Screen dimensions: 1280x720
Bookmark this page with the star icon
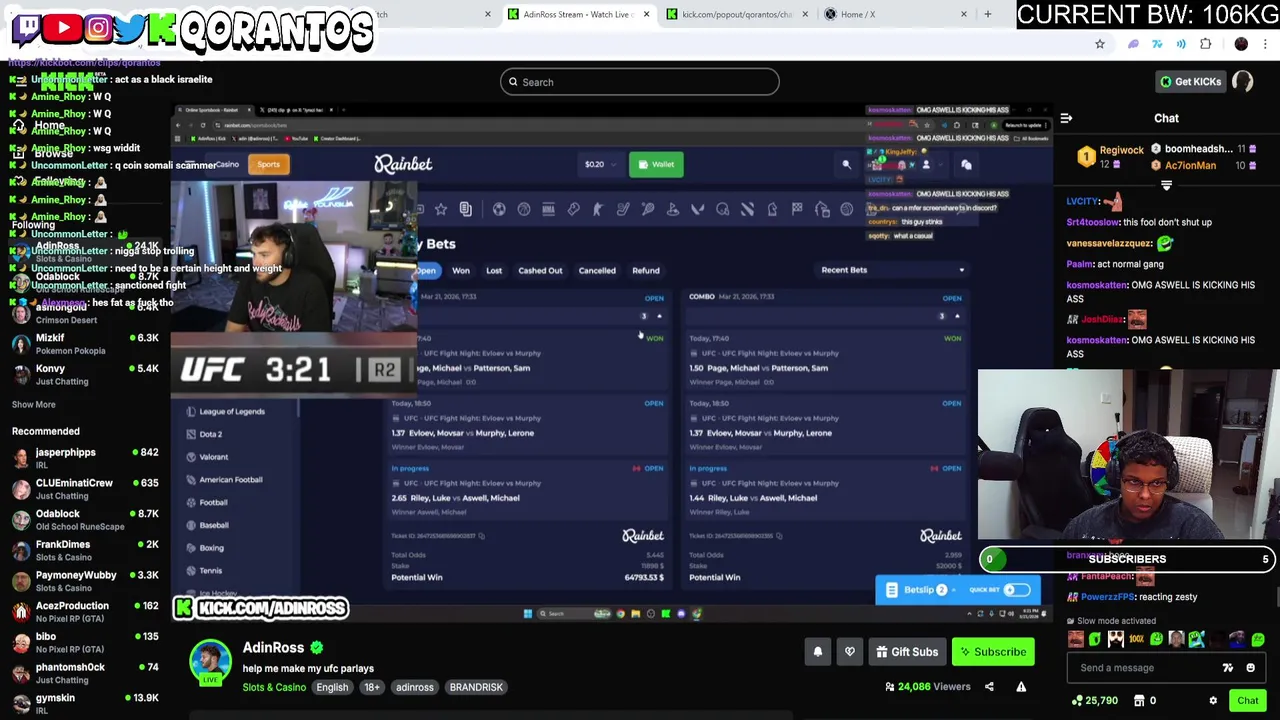pyautogui.click(x=1100, y=44)
